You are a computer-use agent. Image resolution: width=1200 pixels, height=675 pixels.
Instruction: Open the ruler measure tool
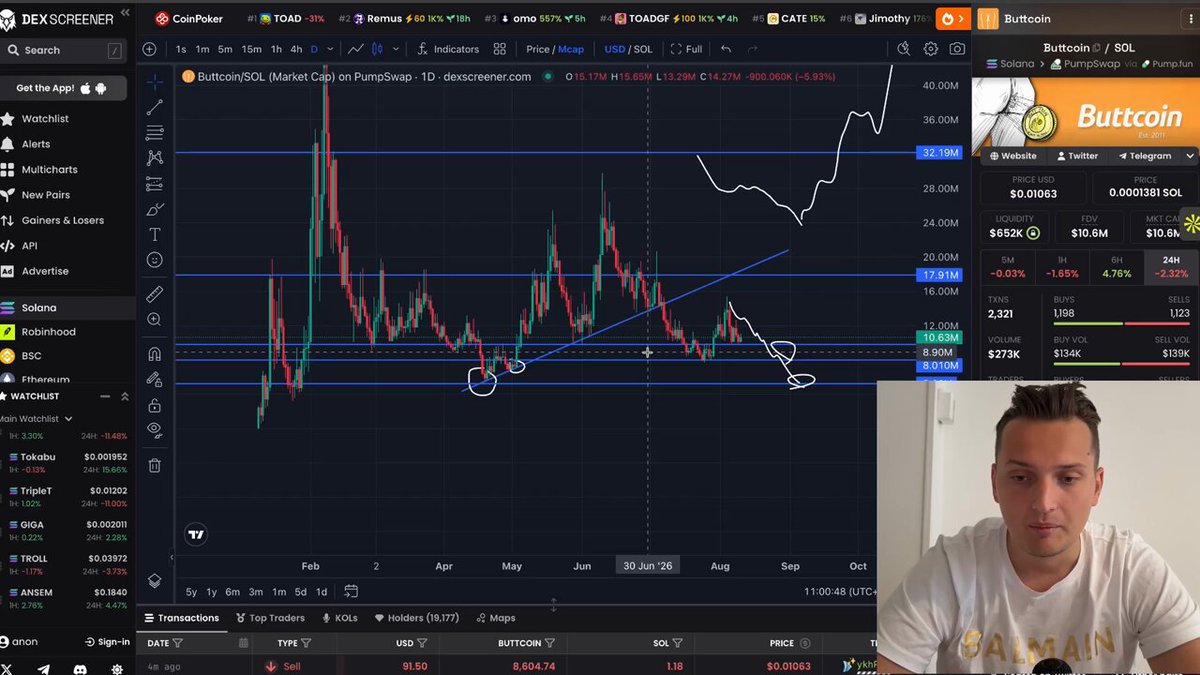155,294
